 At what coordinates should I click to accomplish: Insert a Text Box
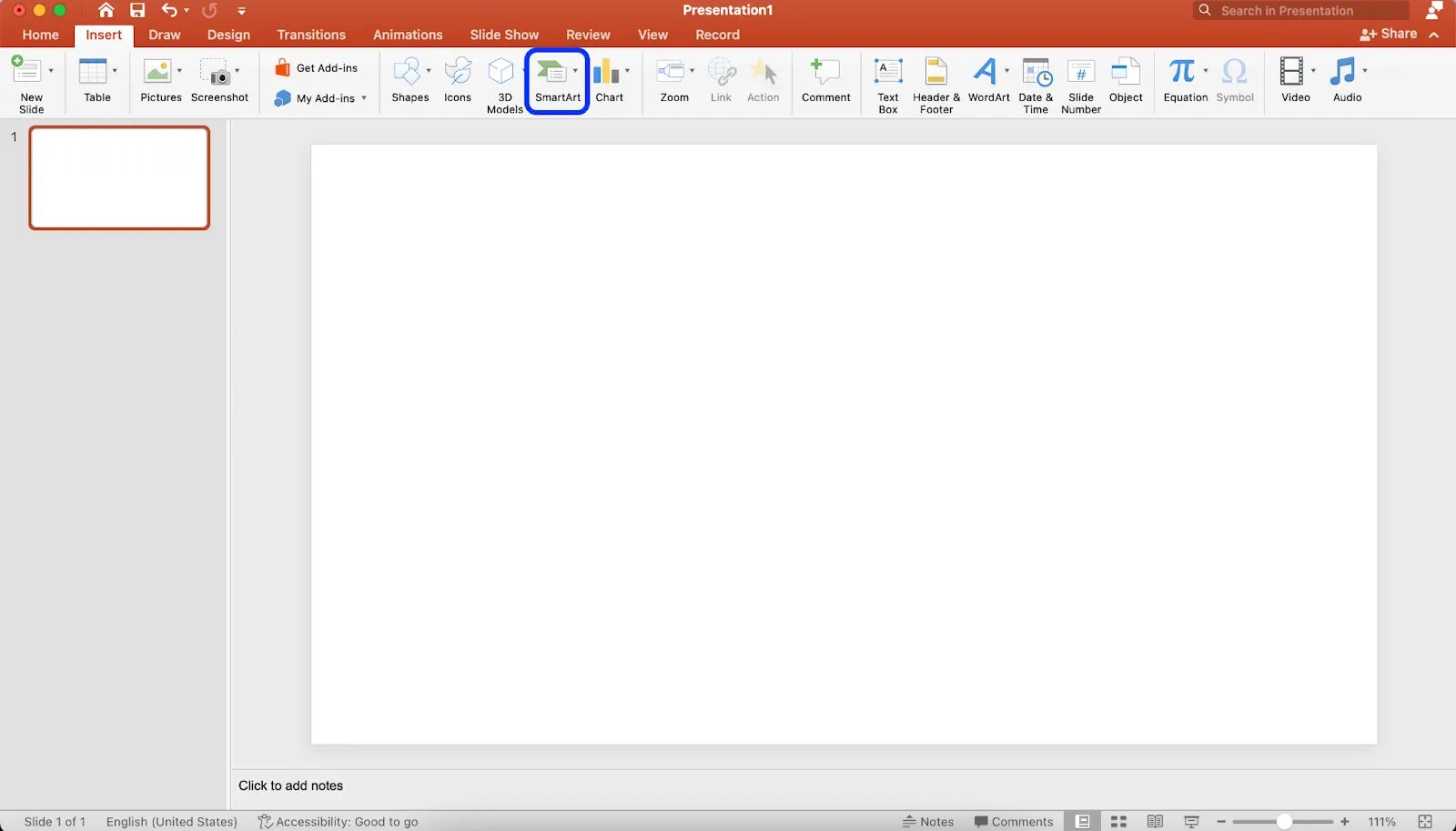coord(888,86)
